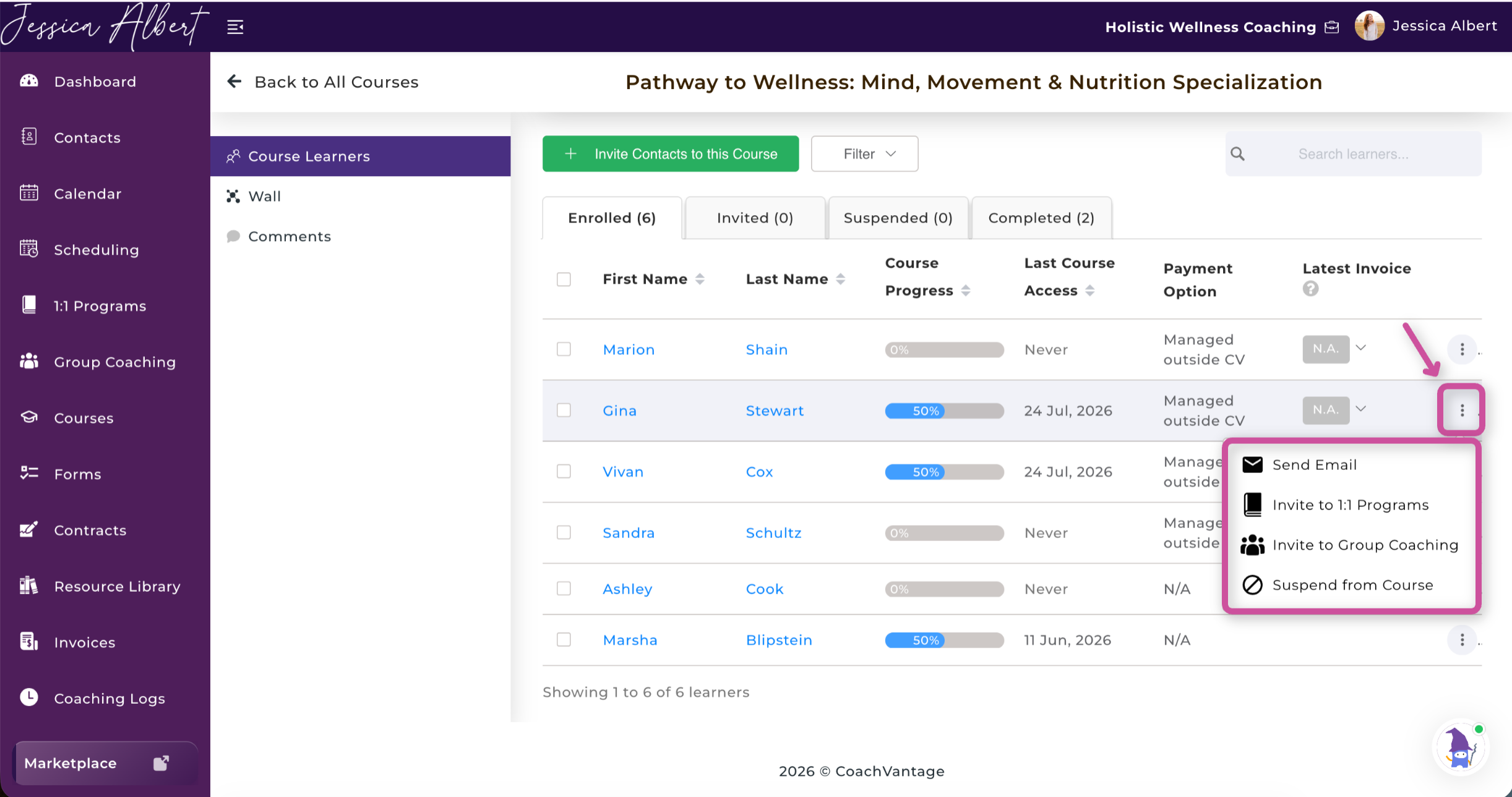The height and width of the screenshot is (797, 1512).
Task: Sort by Course Progress column arrows
Action: [966, 291]
